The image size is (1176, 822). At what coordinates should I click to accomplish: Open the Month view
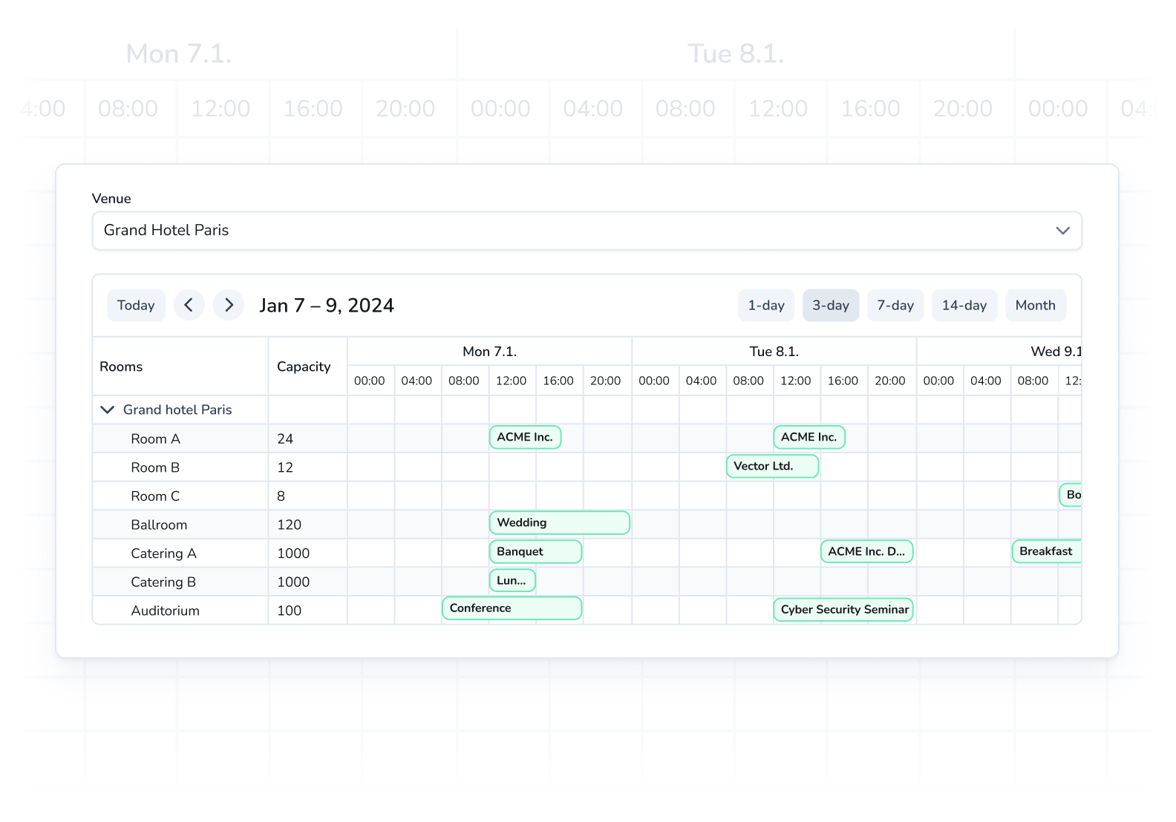(x=1036, y=305)
